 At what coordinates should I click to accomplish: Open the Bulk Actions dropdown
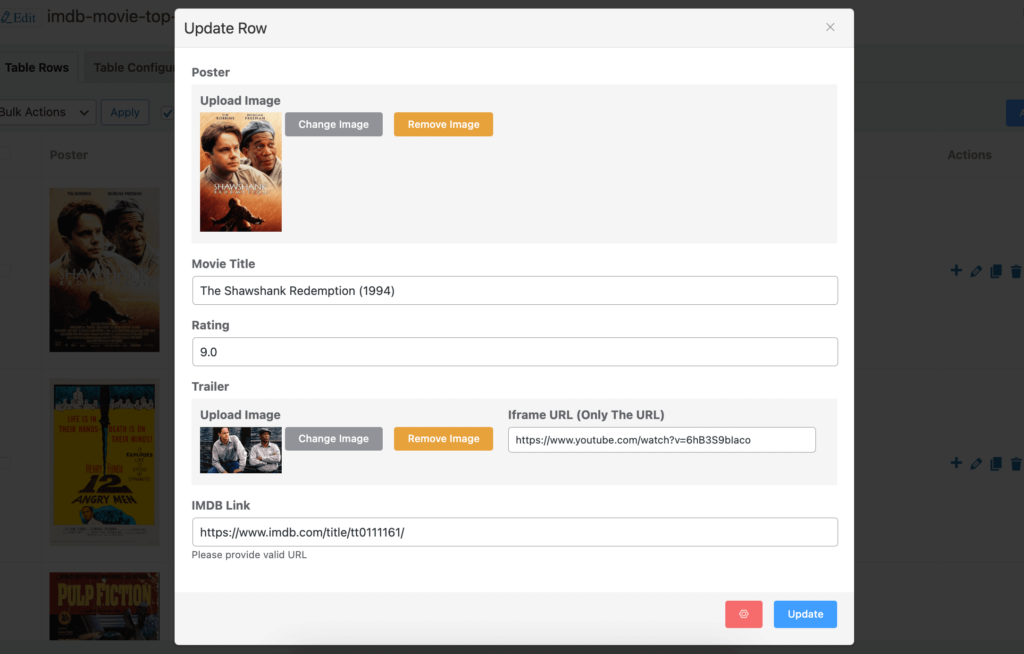pos(46,112)
